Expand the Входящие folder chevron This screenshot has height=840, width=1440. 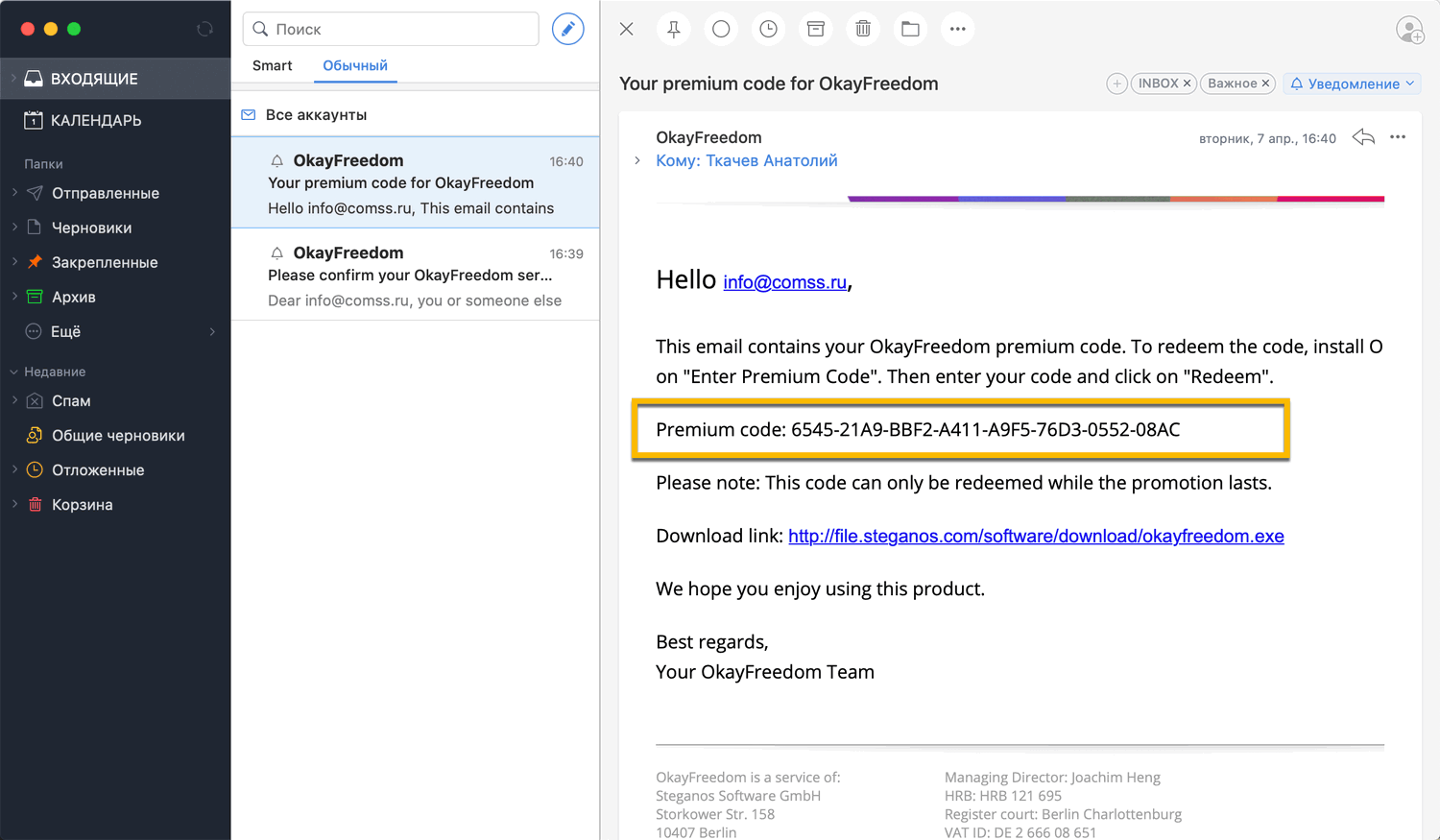(x=13, y=79)
